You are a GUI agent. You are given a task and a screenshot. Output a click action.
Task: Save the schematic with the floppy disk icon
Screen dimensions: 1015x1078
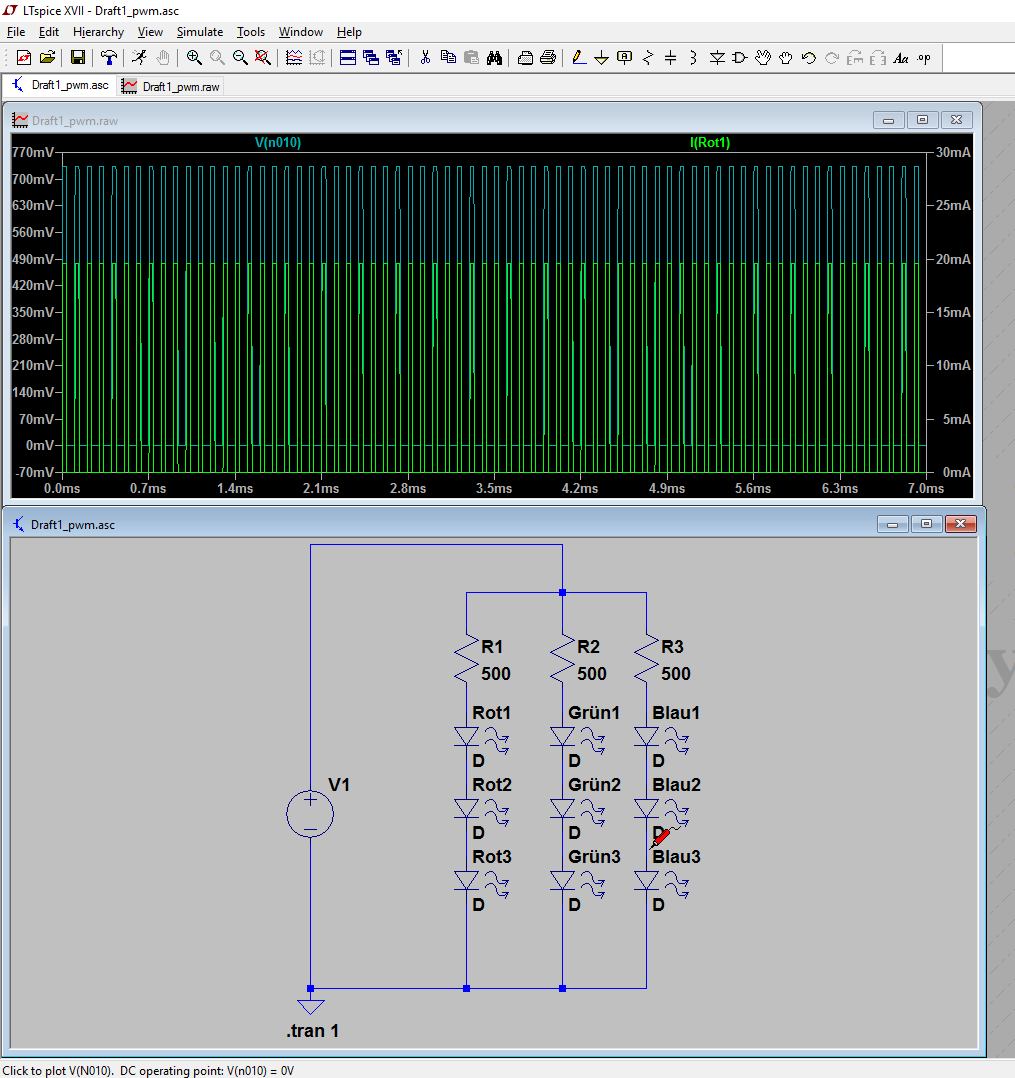[78, 58]
